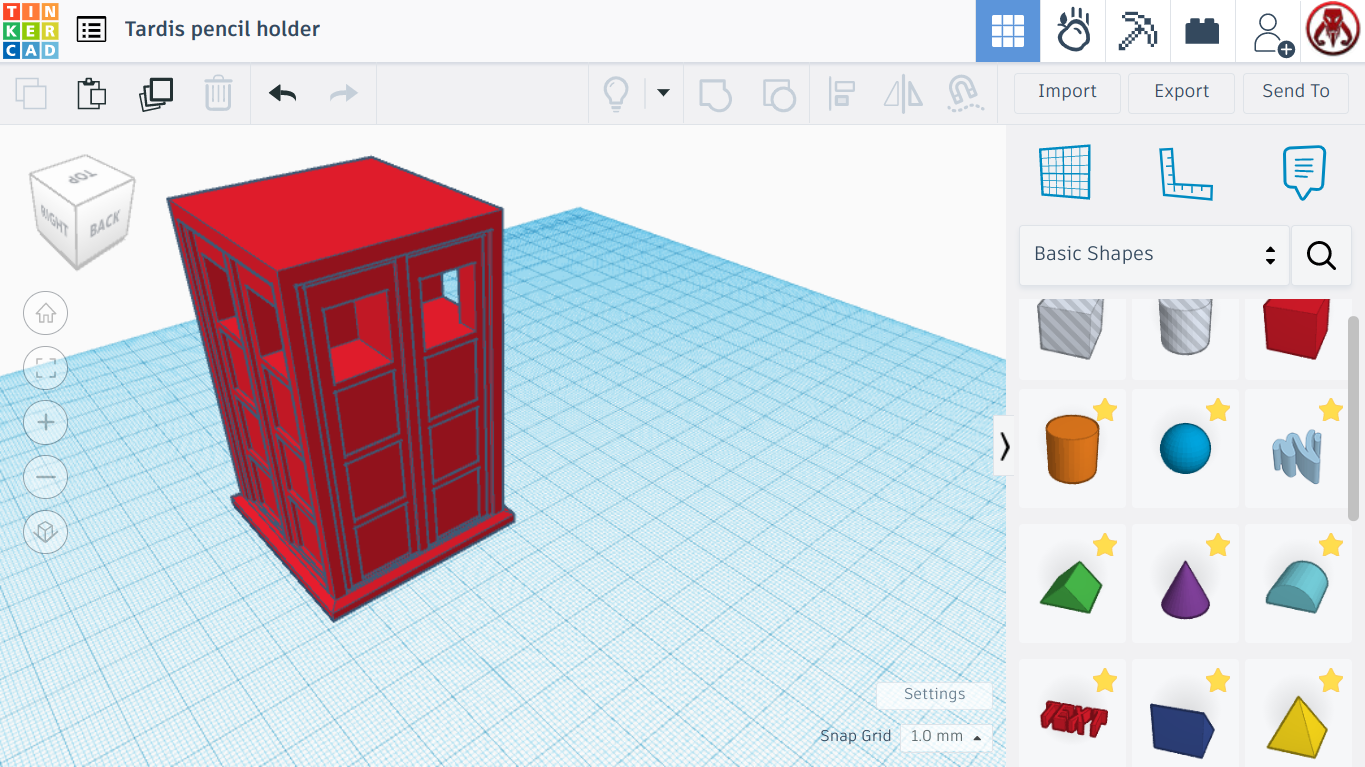Image resolution: width=1365 pixels, height=767 pixels.
Task: Click the Delete trash icon
Action: tap(218, 93)
